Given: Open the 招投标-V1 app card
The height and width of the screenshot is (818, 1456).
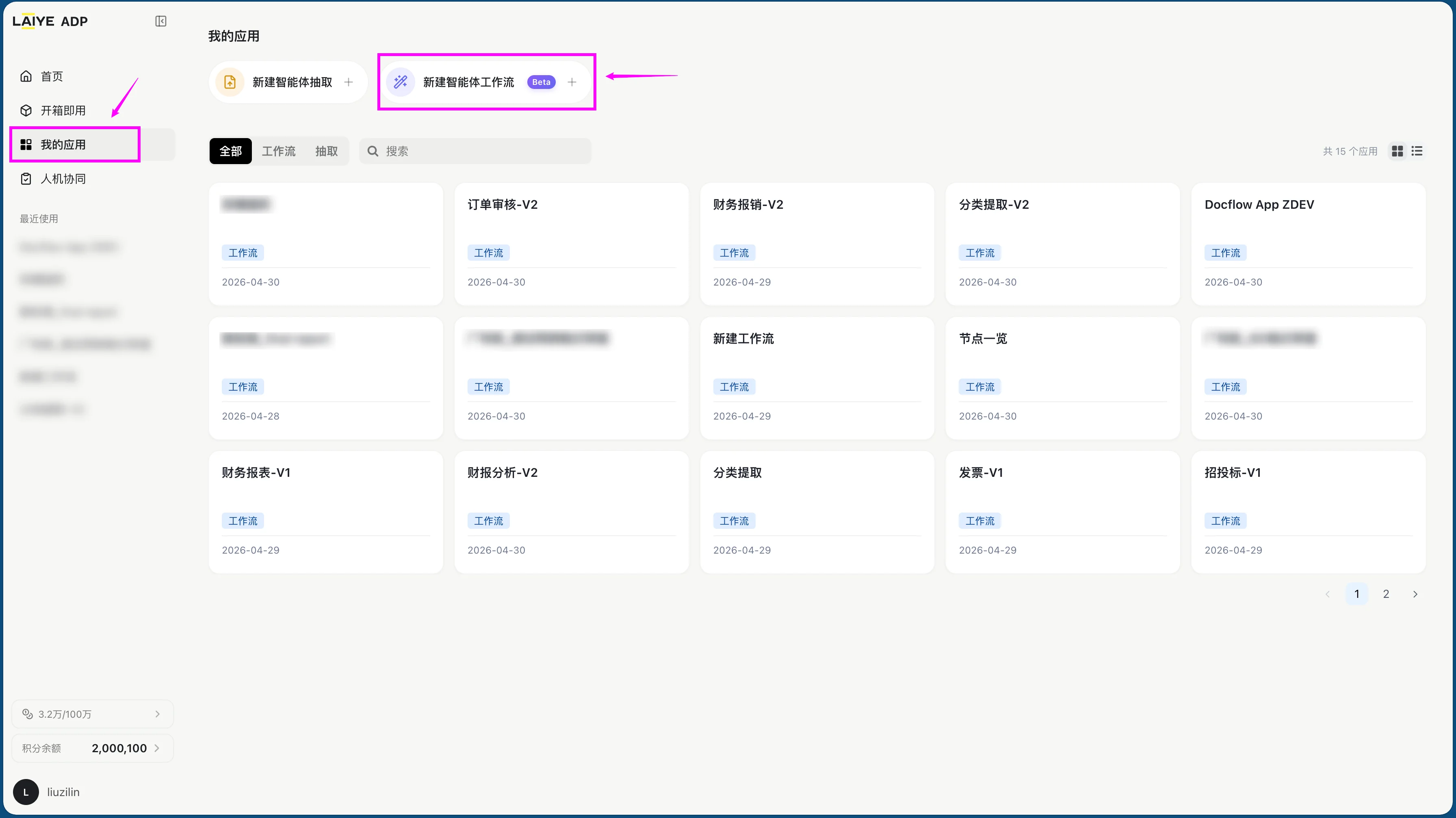Looking at the screenshot, I should [1309, 512].
